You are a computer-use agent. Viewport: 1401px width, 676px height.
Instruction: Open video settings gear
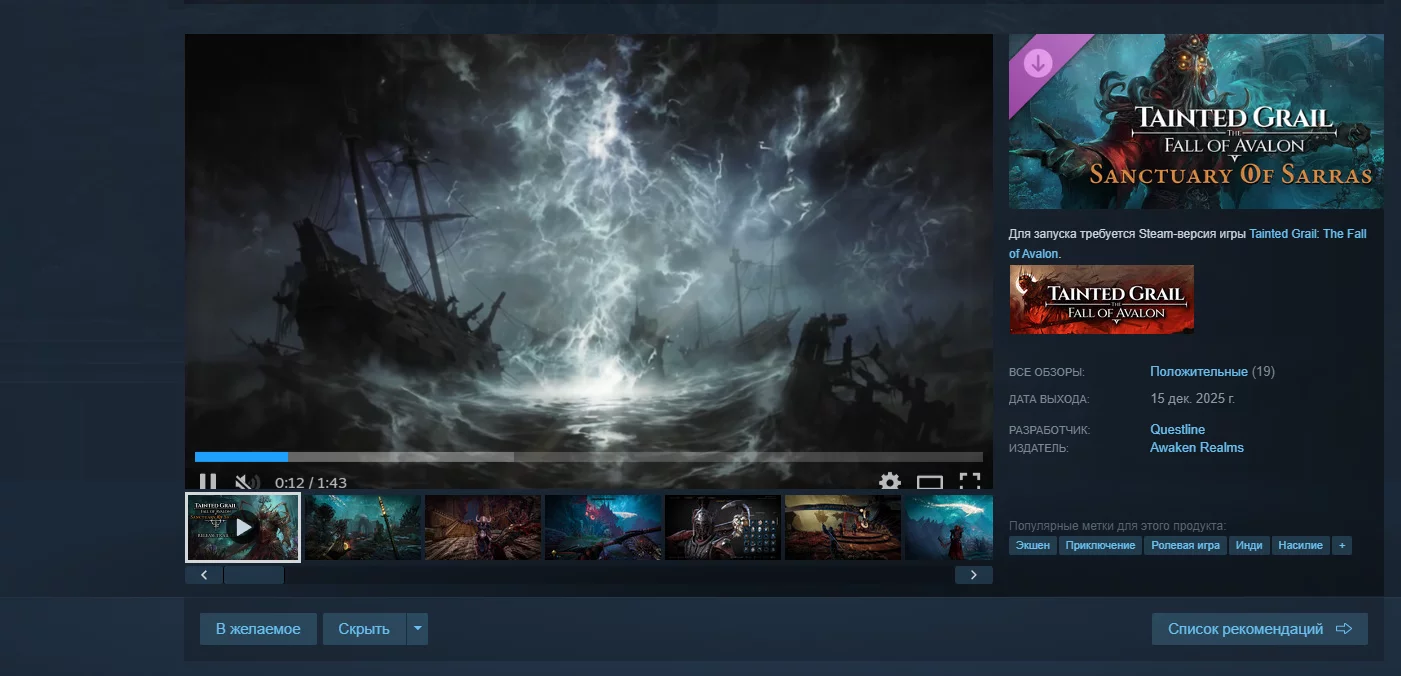pos(890,482)
